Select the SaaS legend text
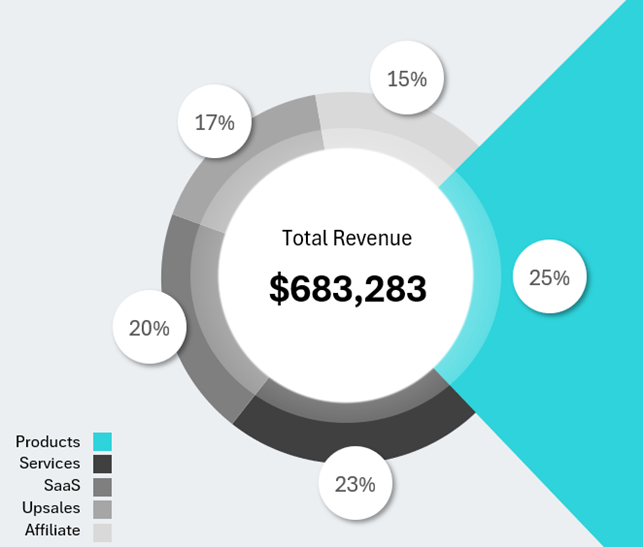The width and height of the screenshot is (643, 547). pyautogui.click(x=62, y=486)
